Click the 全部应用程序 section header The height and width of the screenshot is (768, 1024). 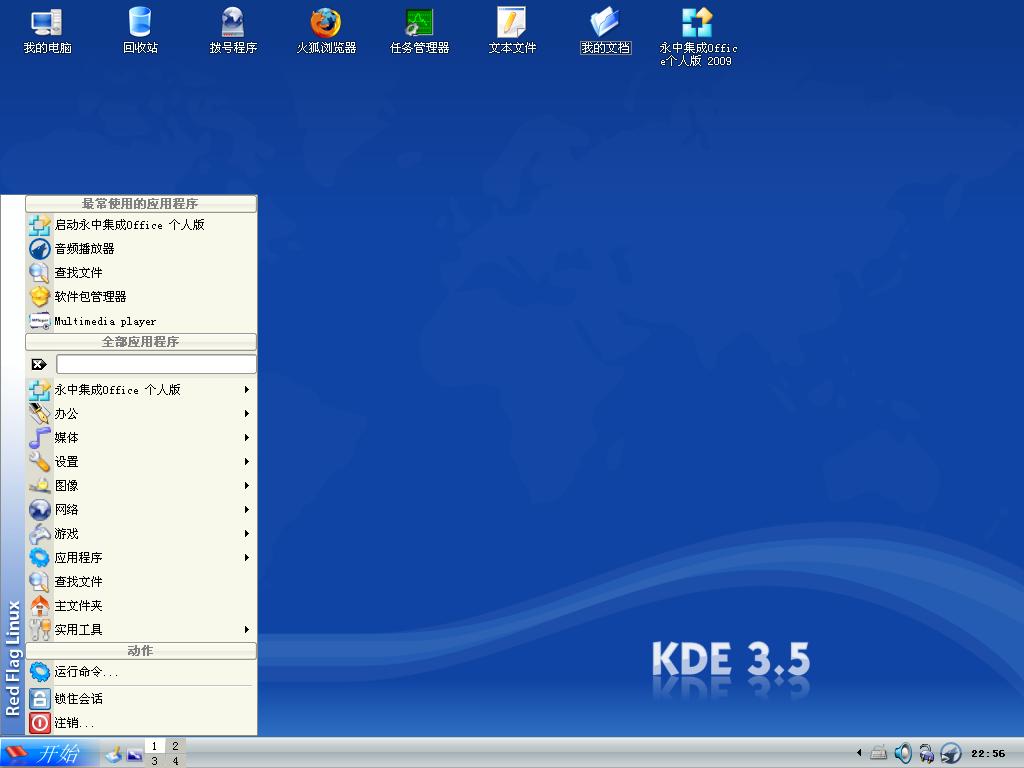(x=141, y=342)
